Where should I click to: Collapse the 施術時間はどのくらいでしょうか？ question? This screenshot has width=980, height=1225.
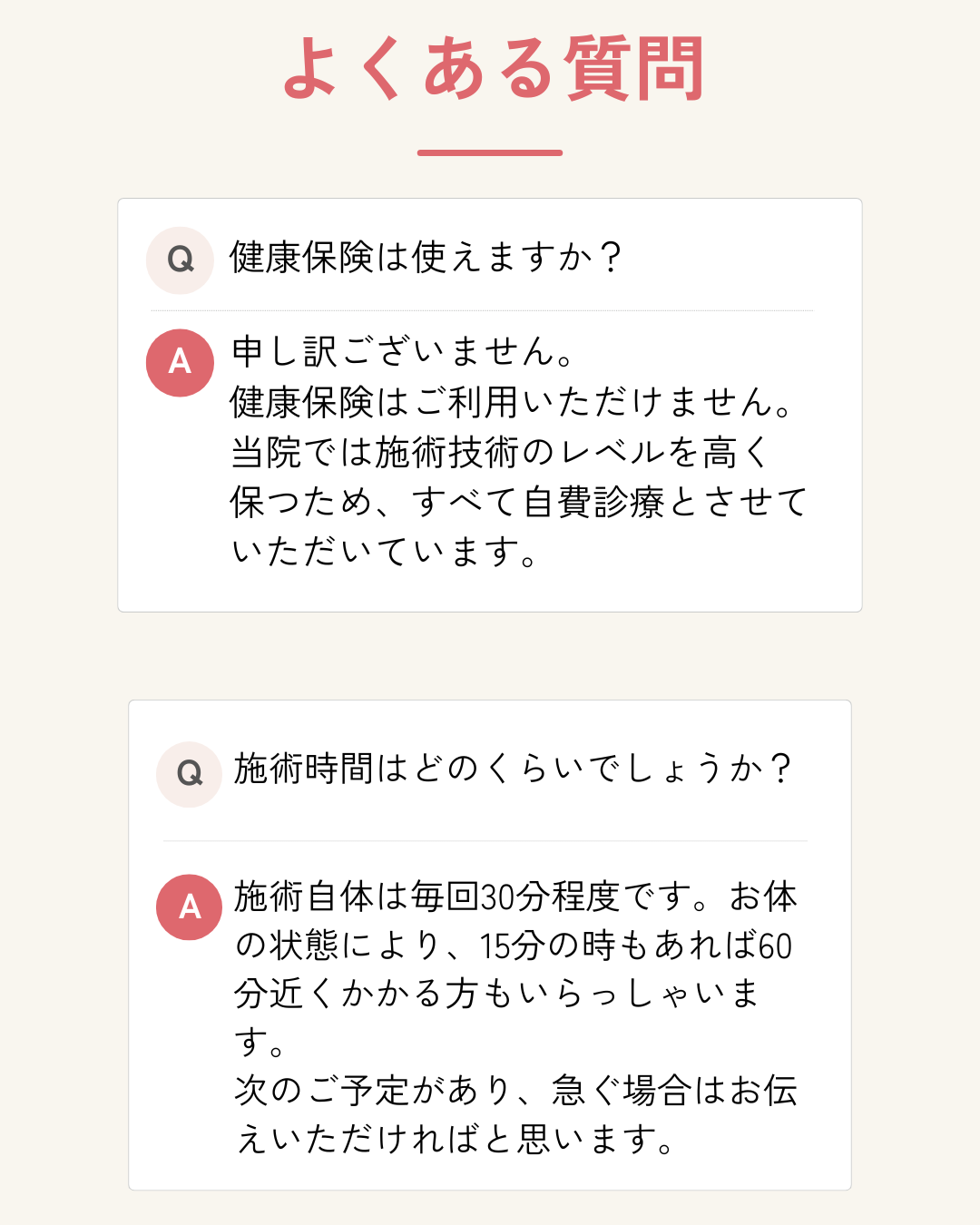point(513,769)
